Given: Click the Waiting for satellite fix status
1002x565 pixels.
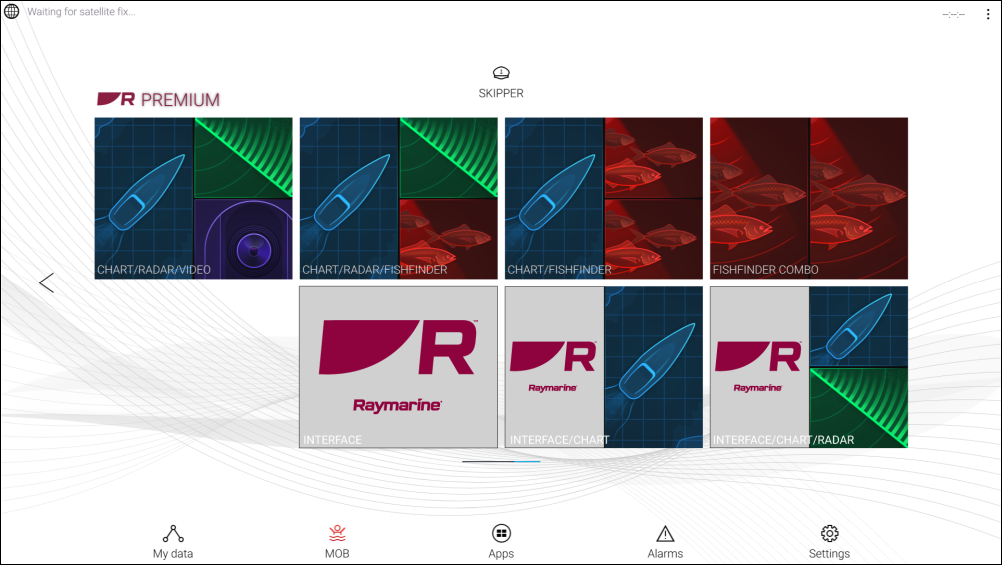Looking at the screenshot, I should click(81, 12).
